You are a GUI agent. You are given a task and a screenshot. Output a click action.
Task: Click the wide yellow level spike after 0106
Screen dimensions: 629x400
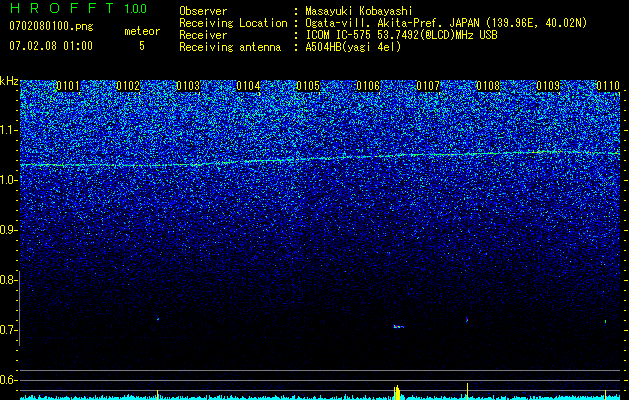pos(397,392)
